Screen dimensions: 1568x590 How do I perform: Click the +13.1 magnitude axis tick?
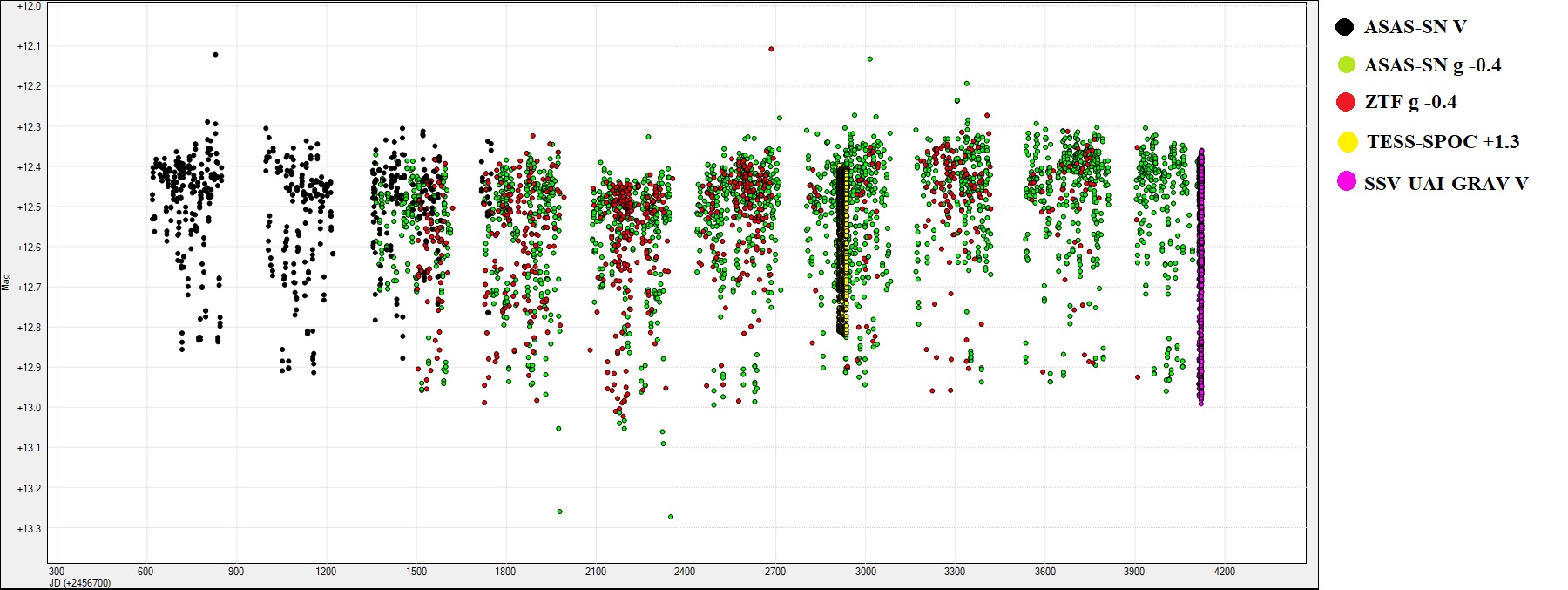point(29,448)
